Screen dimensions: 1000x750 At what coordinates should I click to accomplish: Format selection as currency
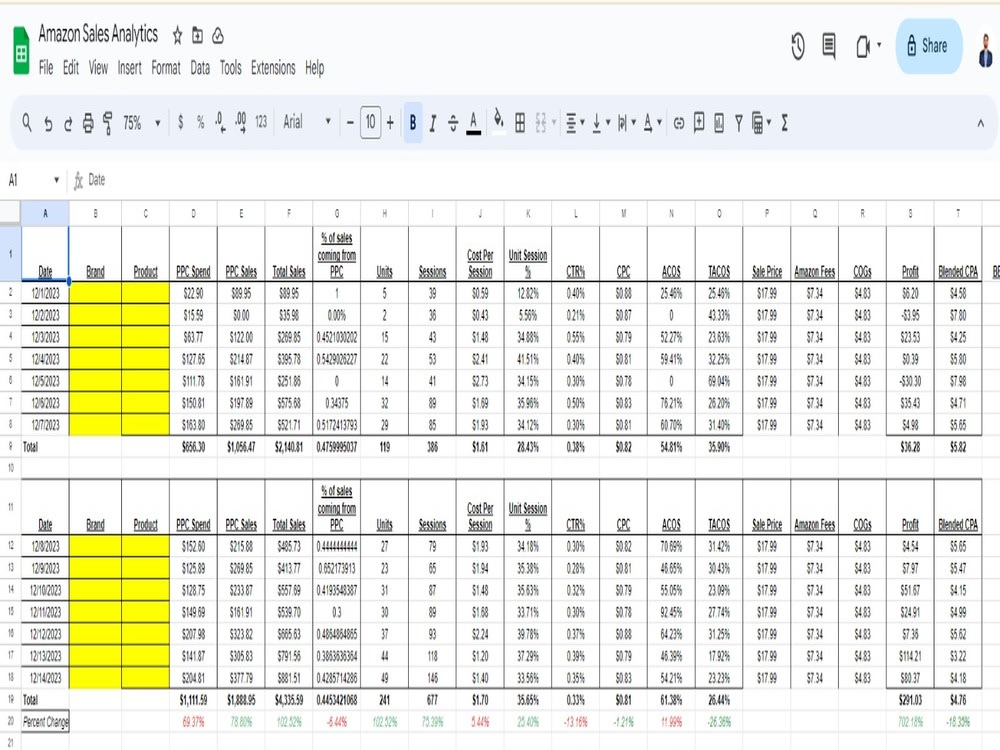180,122
